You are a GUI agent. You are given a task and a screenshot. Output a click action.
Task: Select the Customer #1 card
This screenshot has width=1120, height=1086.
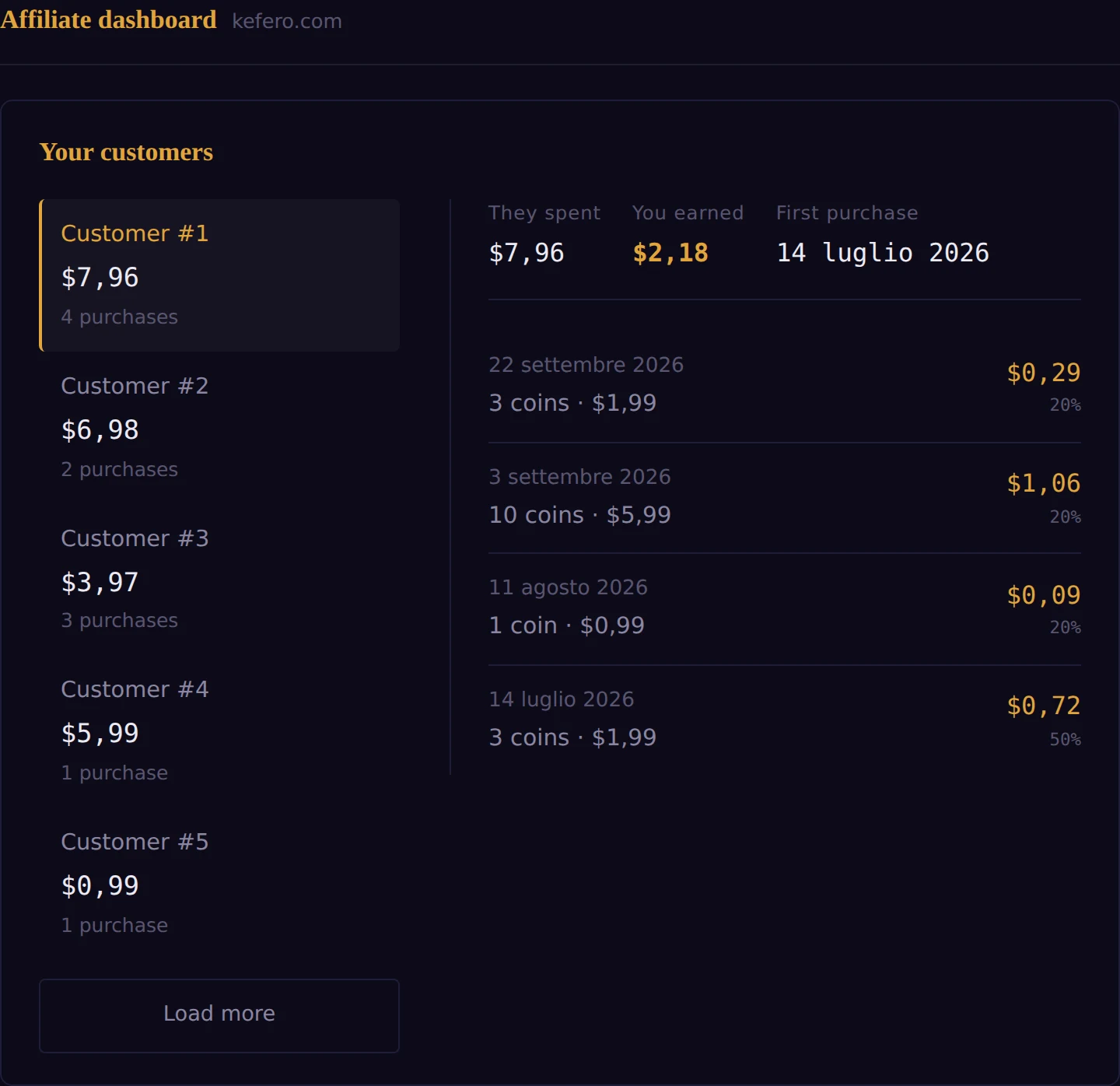(x=219, y=275)
